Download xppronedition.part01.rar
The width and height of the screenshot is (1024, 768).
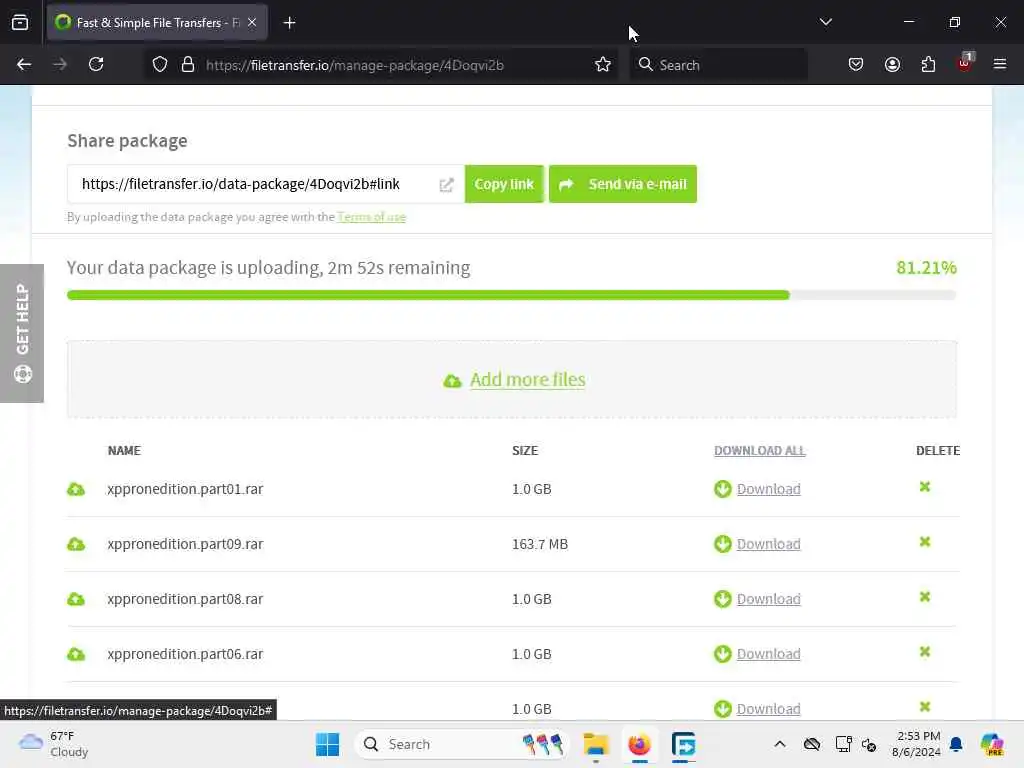click(768, 489)
